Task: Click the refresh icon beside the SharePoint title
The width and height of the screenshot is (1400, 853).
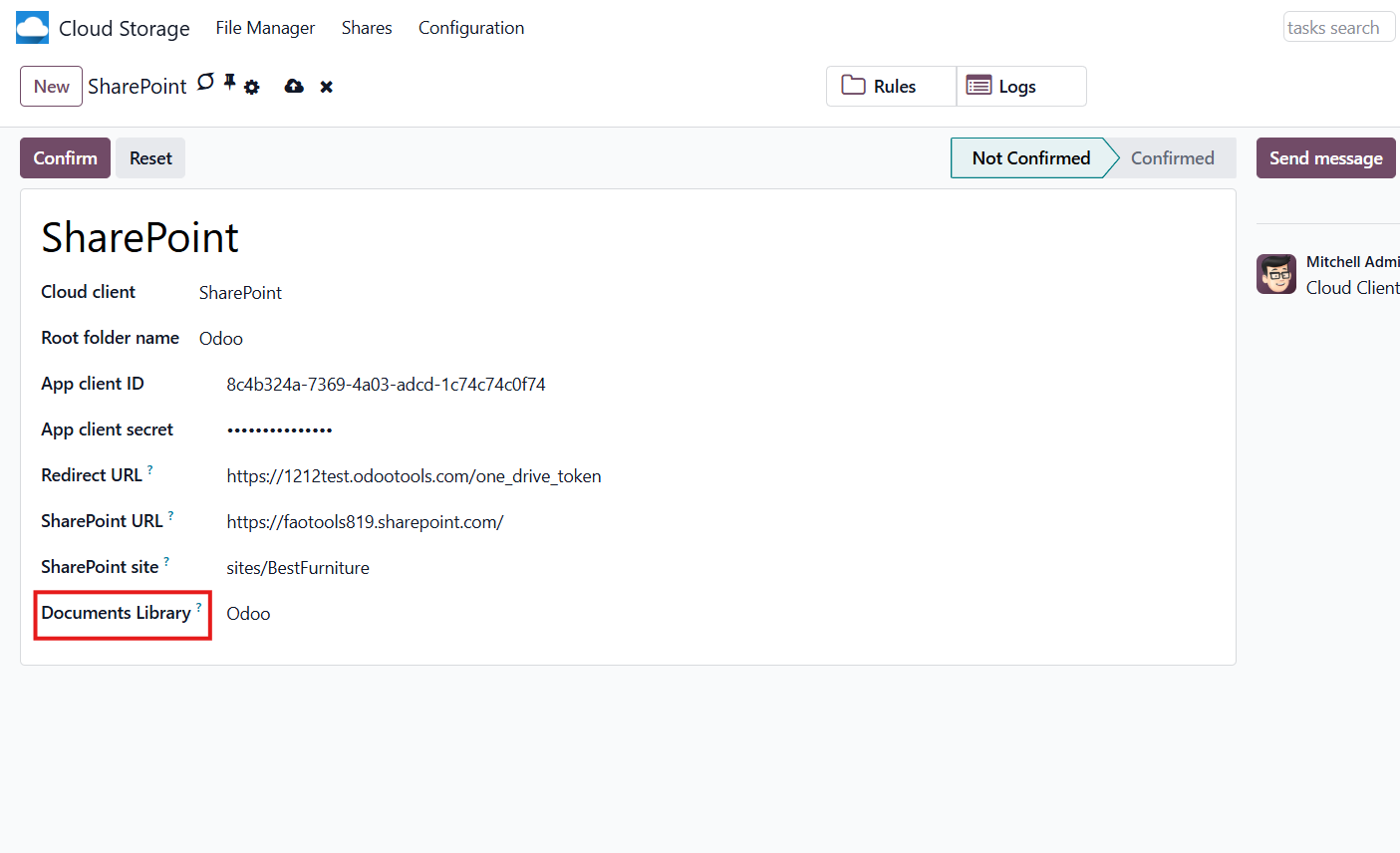Action: point(205,83)
